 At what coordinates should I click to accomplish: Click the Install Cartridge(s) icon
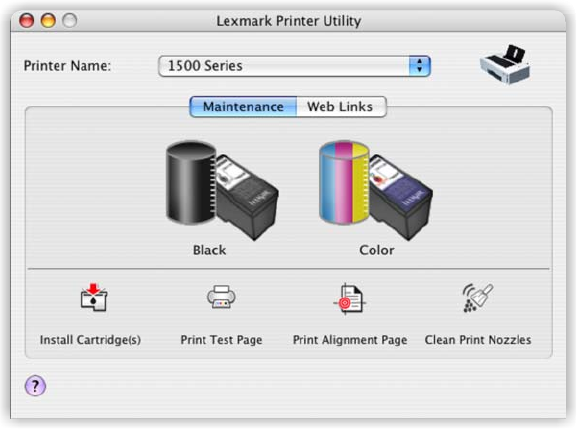94,298
